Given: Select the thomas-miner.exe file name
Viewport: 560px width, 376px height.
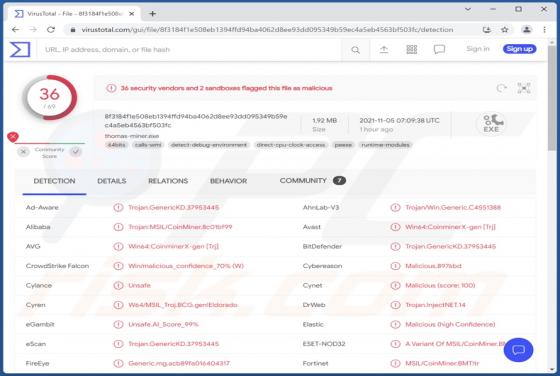Looking at the screenshot, I should (132, 136).
